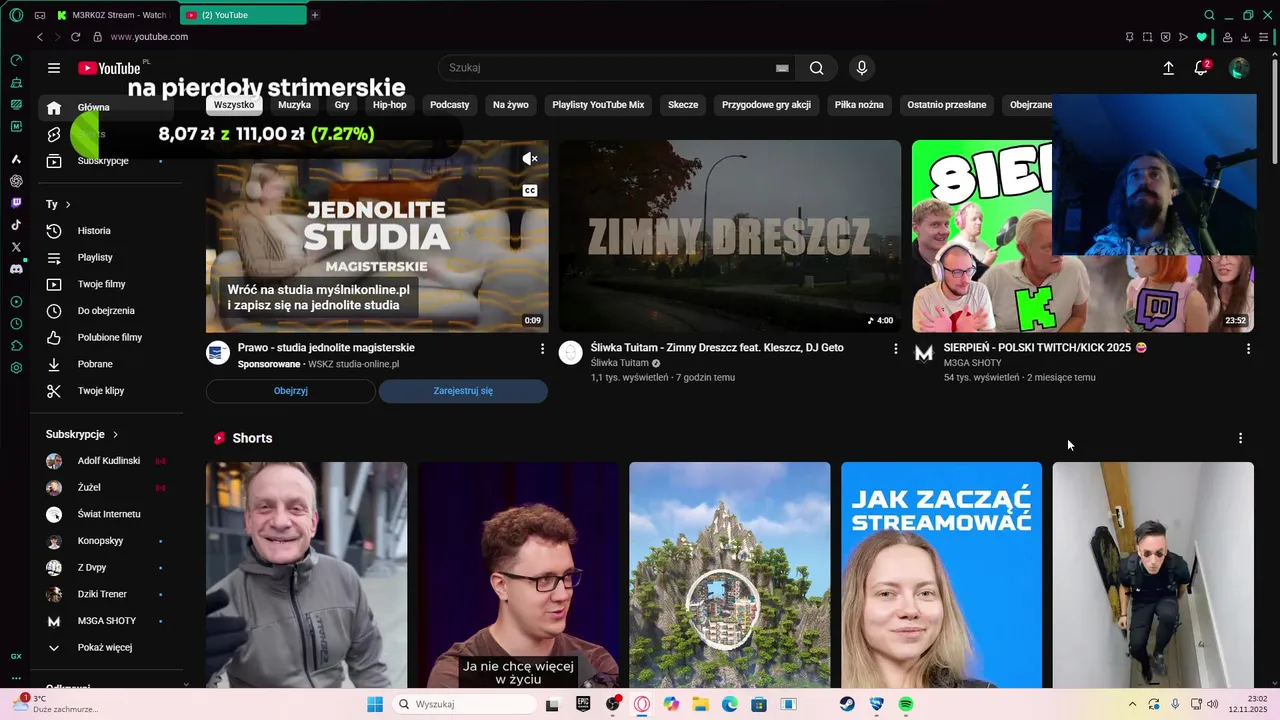Open TikTok in Opera GX sidebar
The width and height of the screenshot is (1280, 720).
pos(16,225)
